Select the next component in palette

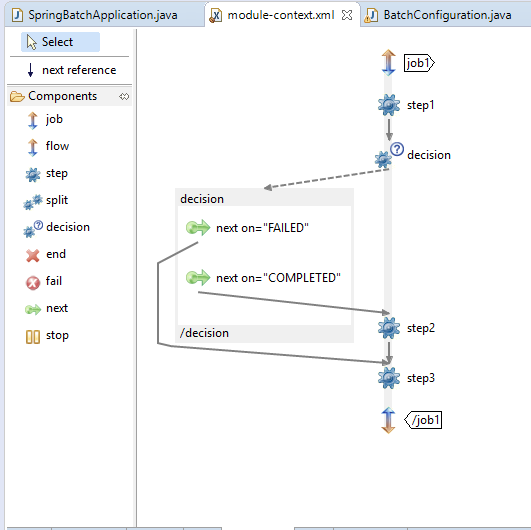tap(47, 309)
